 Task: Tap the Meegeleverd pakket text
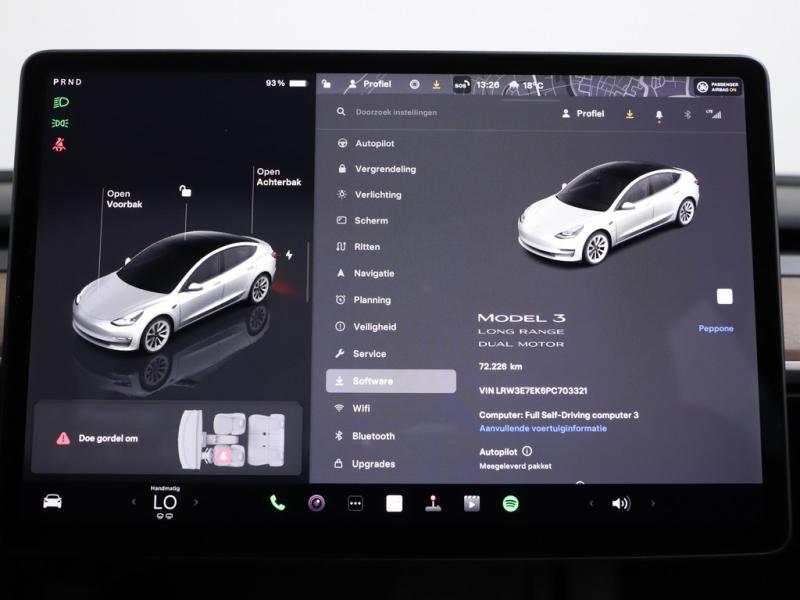click(515, 466)
